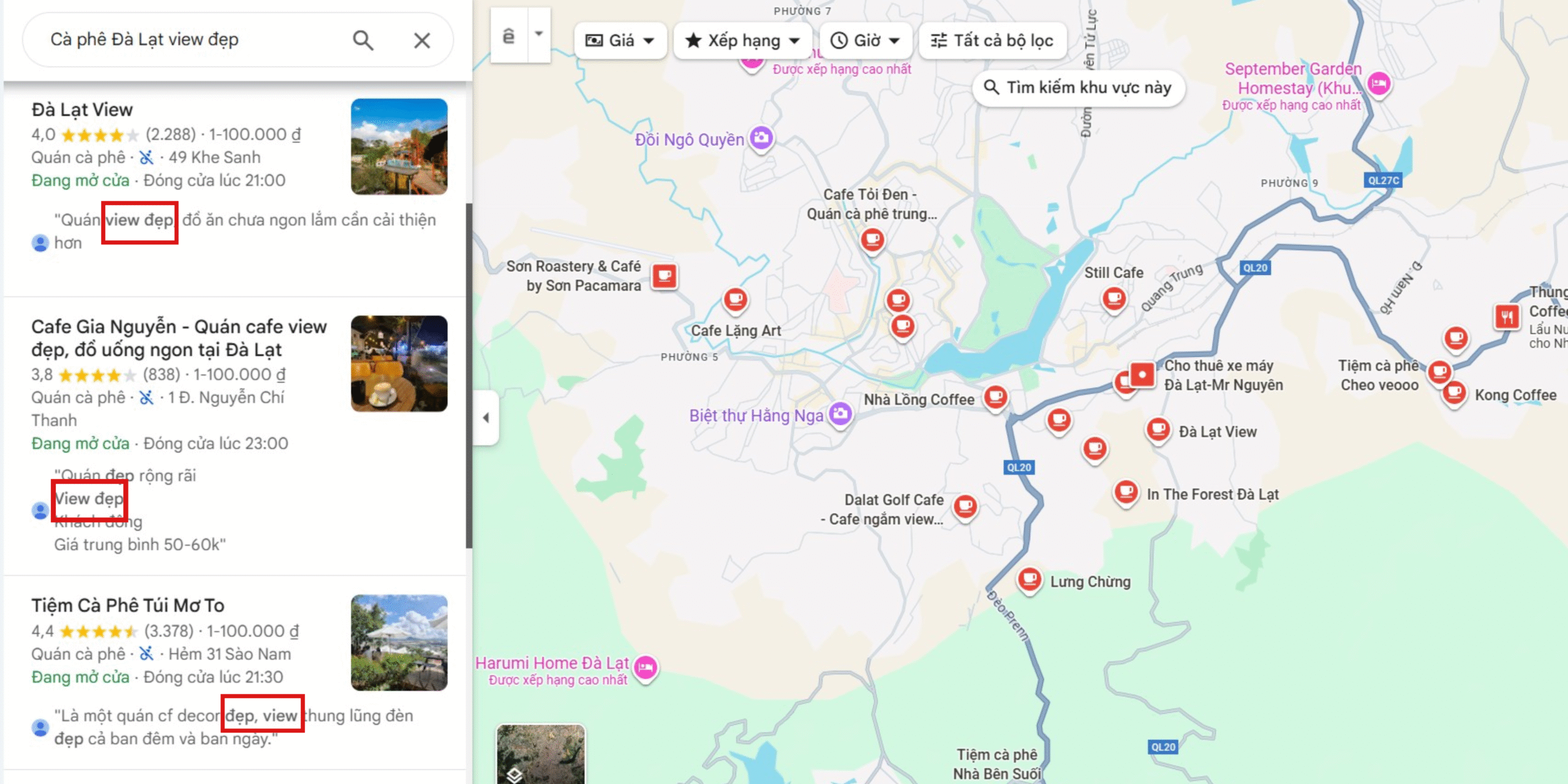Open Tiệm Cà Phê Túi Mơ To listing

point(128,605)
